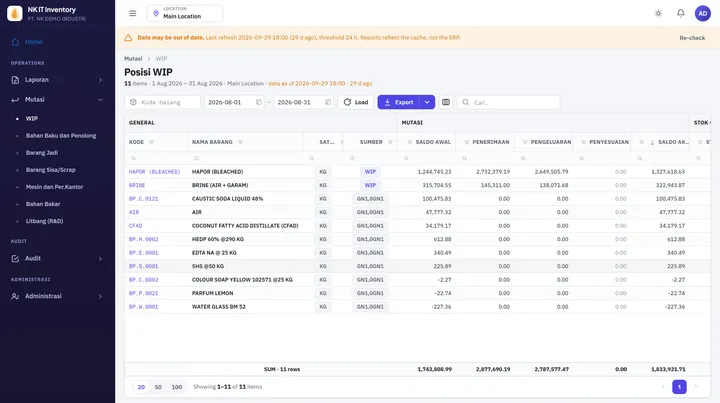Select the WIP submenu item
This screenshot has width=720, height=403.
pos(32,118)
